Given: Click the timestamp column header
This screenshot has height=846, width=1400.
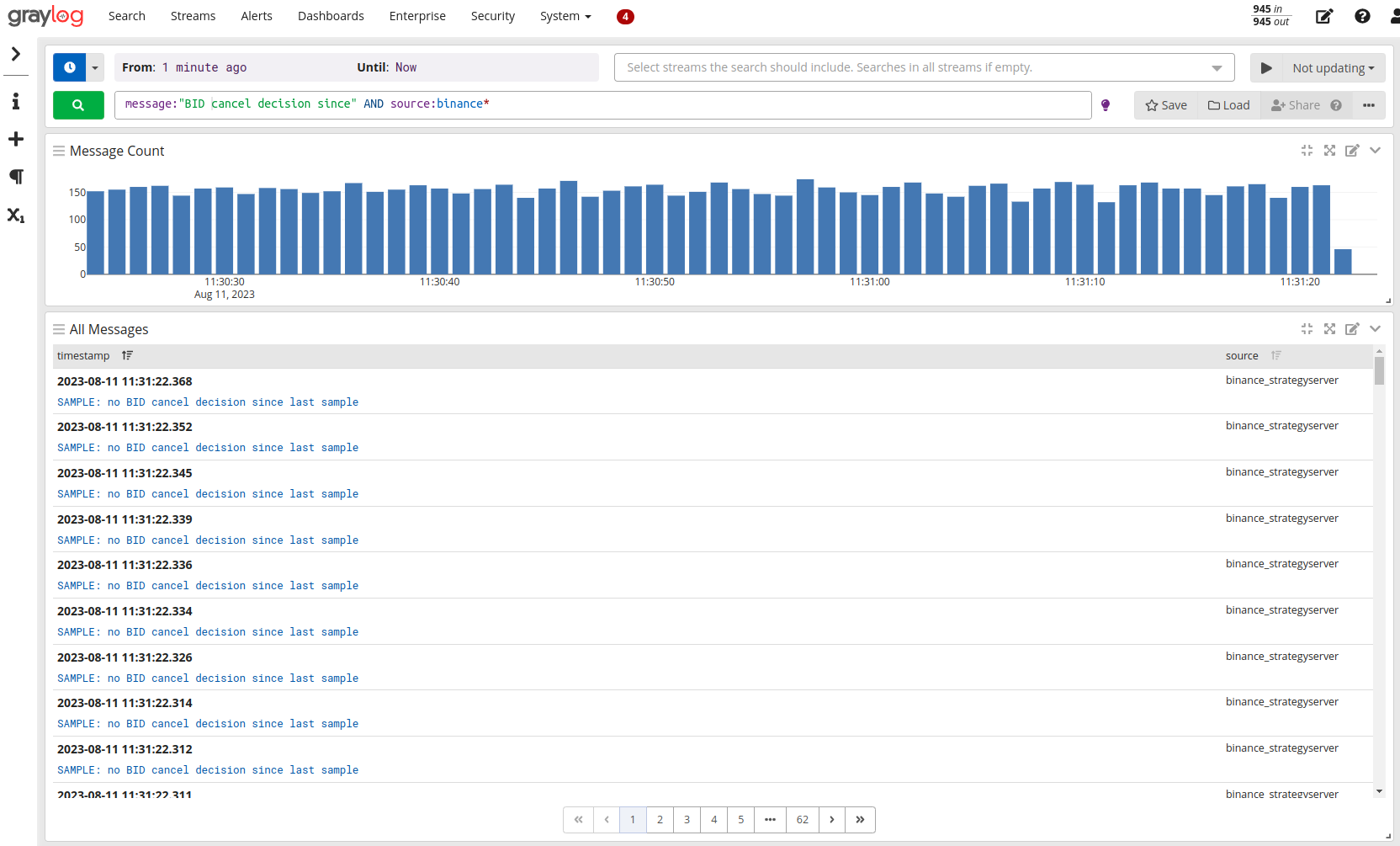Looking at the screenshot, I should 83,355.
